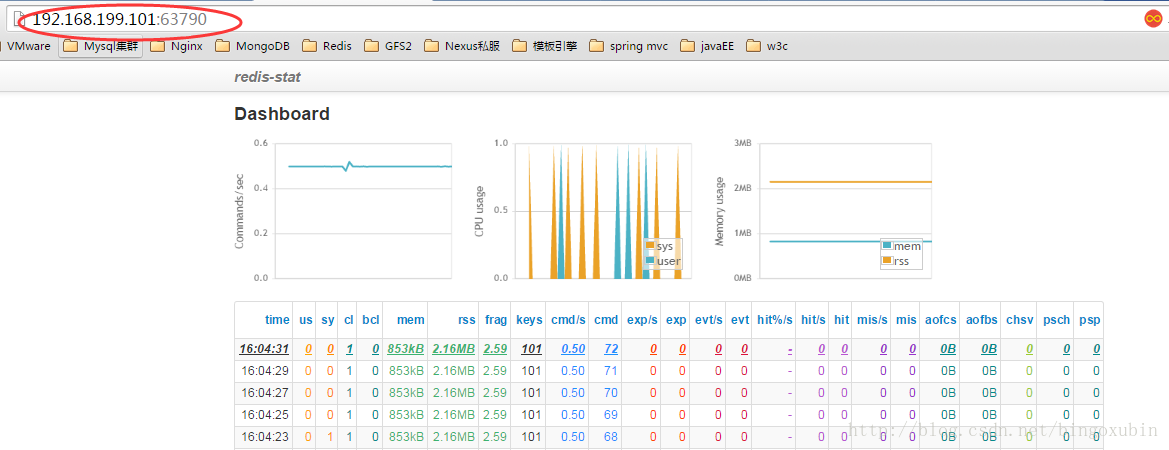Click the bcl column header
The width and height of the screenshot is (1169, 450).
(371, 320)
